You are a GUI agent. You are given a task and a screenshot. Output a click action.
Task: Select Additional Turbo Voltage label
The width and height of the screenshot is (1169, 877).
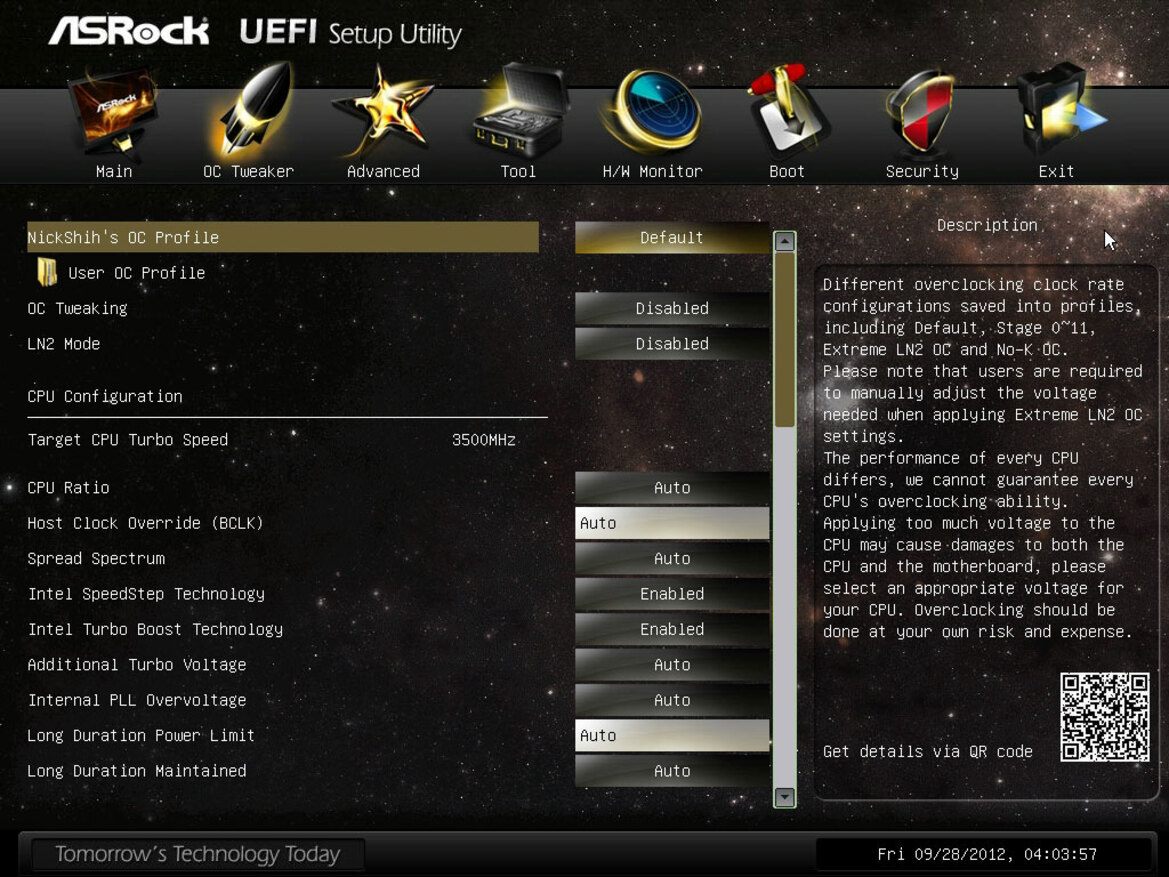click(x=136, y=665)
